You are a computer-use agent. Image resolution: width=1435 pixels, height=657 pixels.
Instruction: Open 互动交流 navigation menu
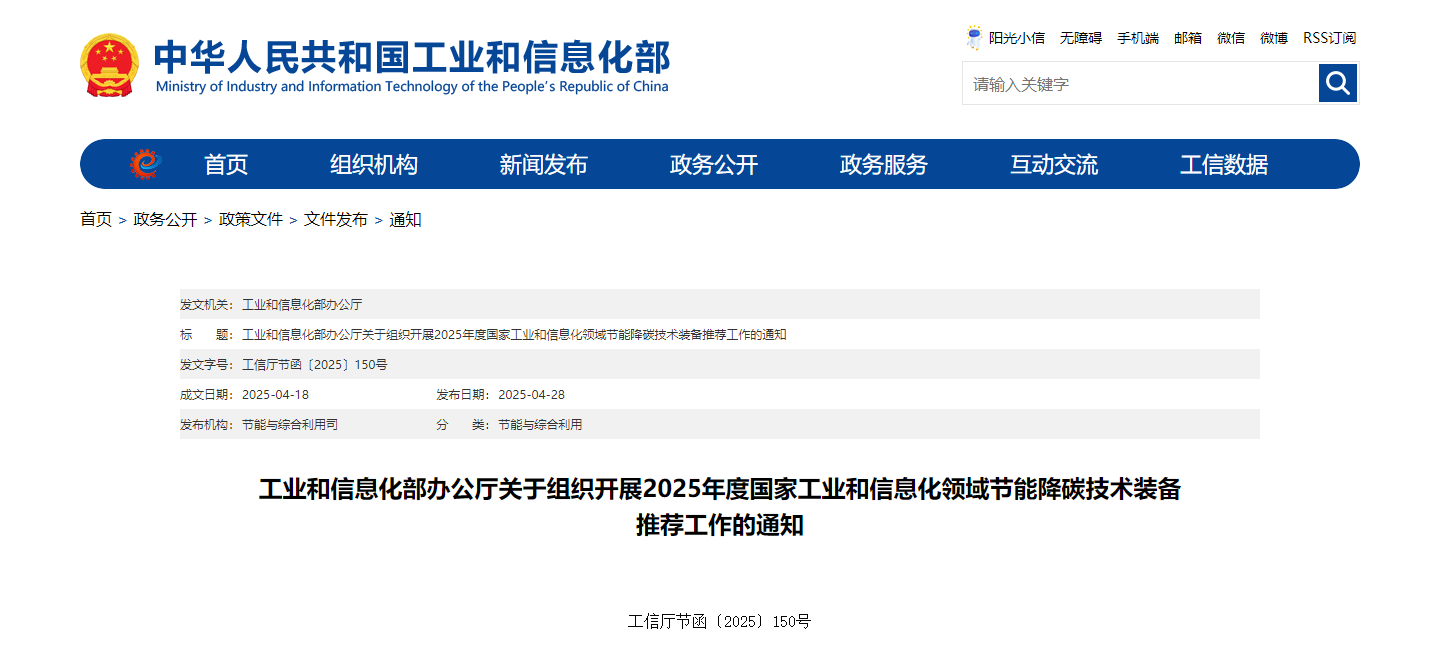(x=1054, y=165)
